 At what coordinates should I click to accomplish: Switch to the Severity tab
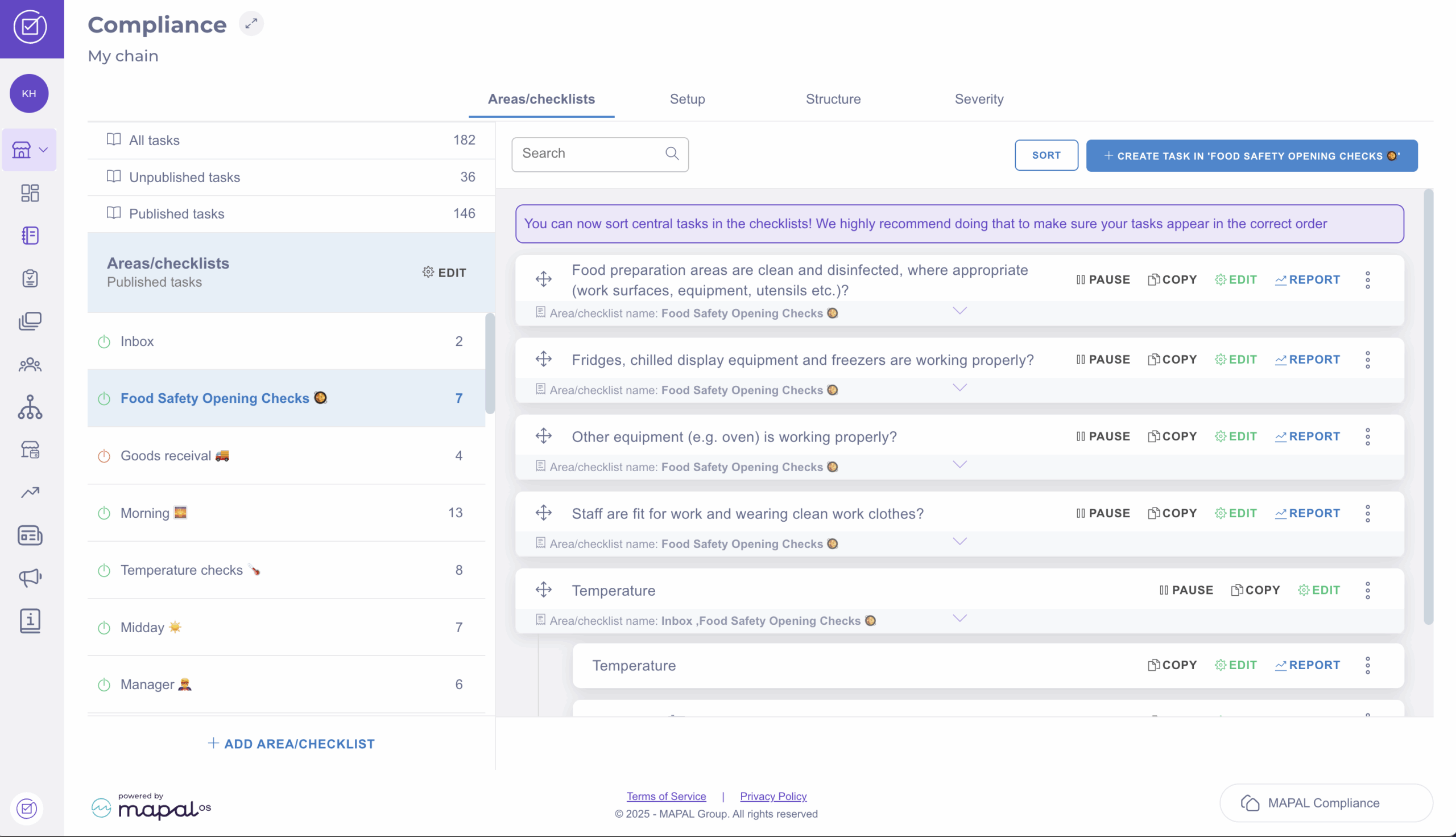[979, 99]
